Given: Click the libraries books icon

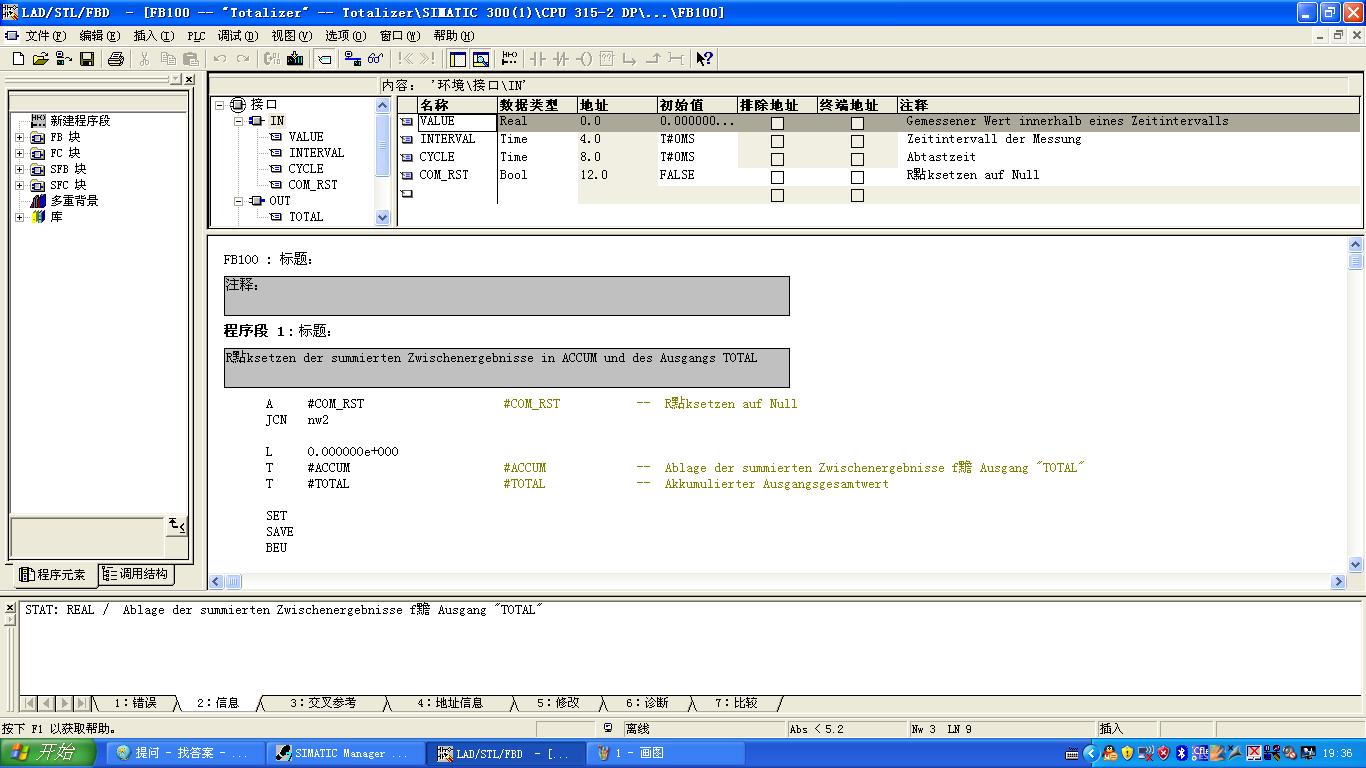Looking at the screenshot, I should 39,217.
